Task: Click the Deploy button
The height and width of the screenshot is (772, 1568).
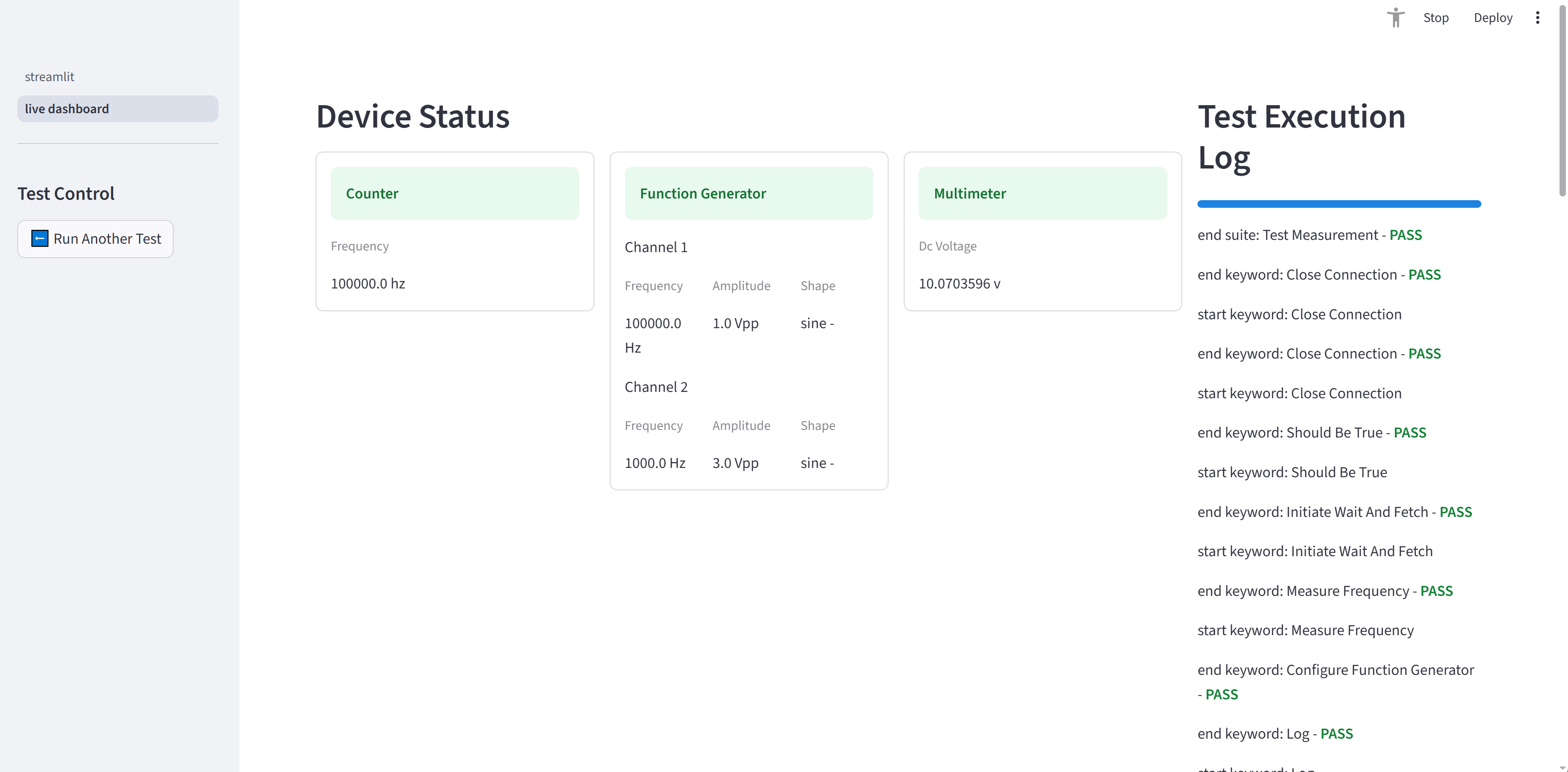Action: coord(1492,18)
